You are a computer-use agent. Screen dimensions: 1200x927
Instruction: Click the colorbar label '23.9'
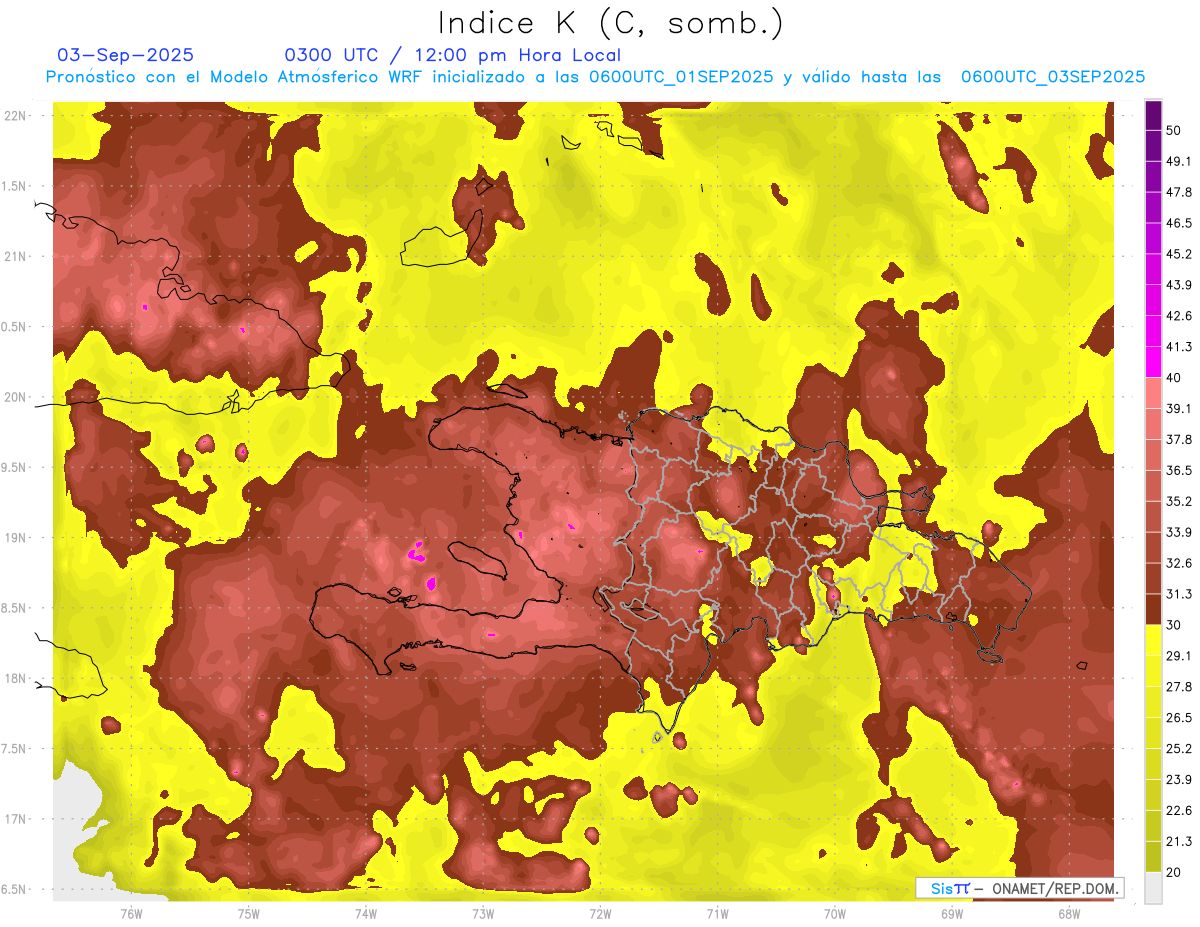(x=1179, y=780)
